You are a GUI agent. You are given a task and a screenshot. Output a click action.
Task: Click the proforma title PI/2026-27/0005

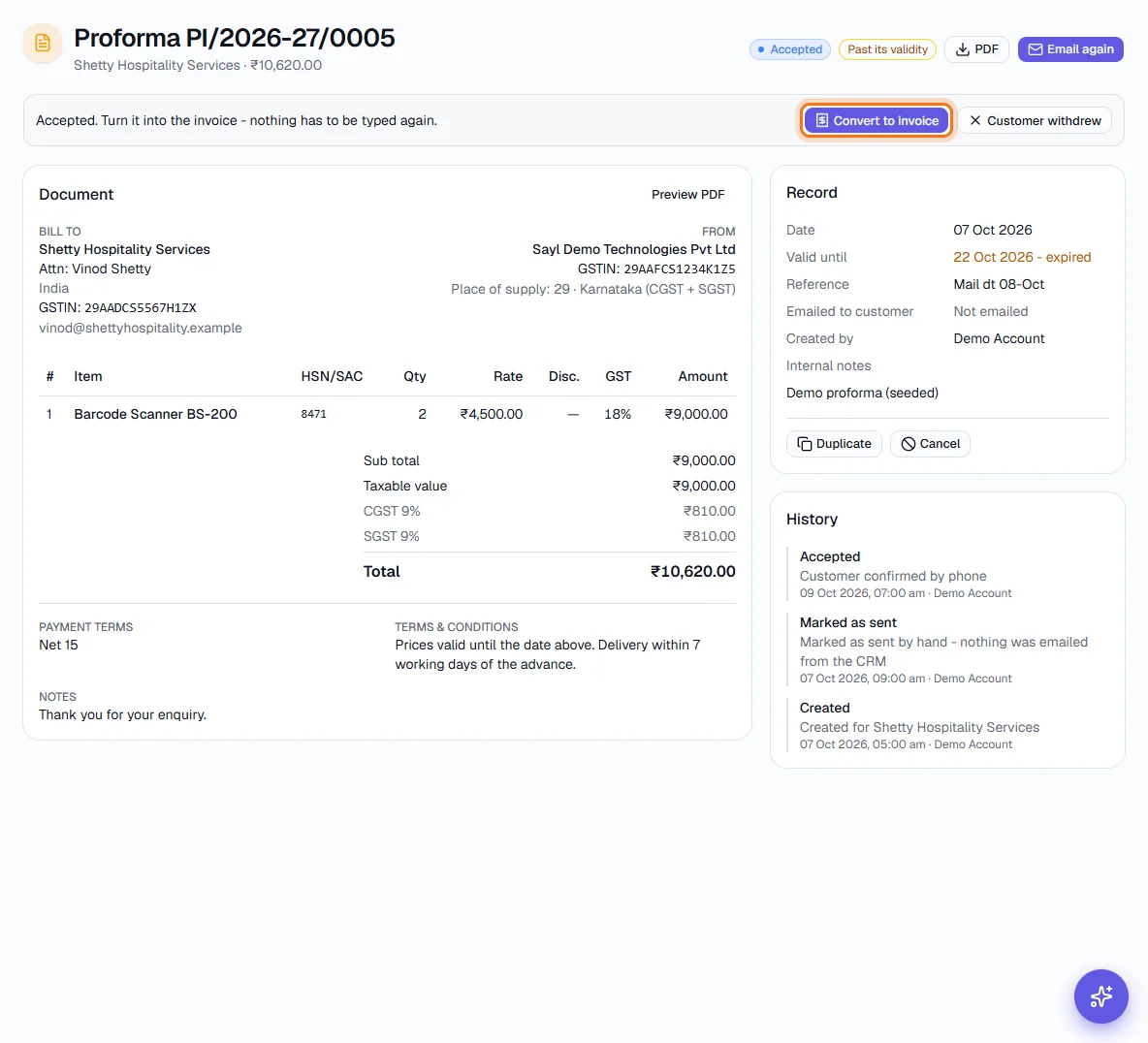235,38
